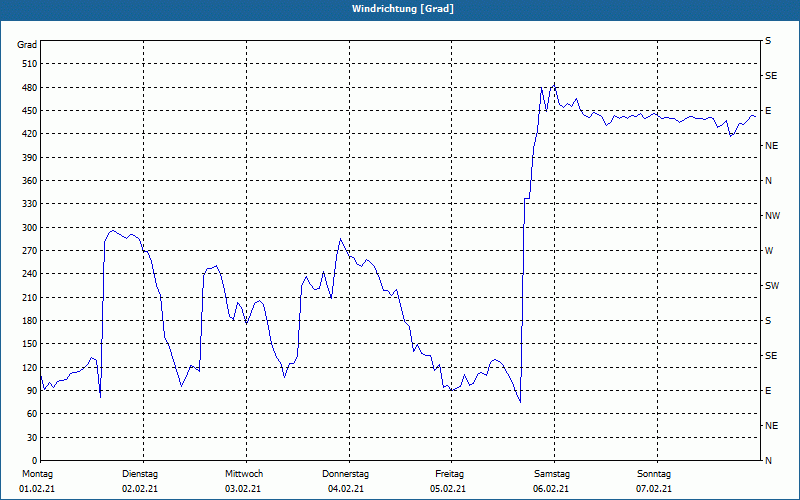Viewport: 800px width, 500px height.
Task: Pick the E compass label on the 90 gridline
Action: click(x=768, y=391)
